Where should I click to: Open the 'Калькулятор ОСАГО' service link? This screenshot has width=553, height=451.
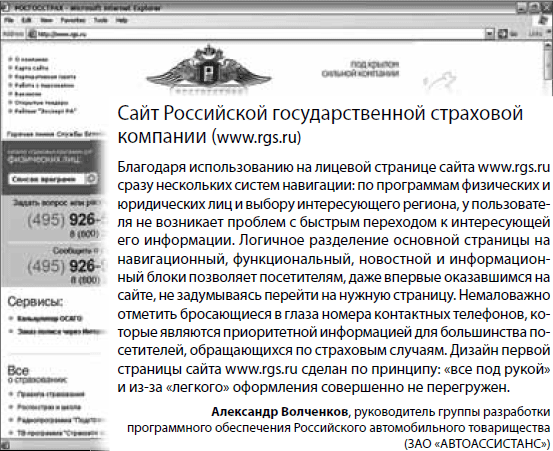49,318
